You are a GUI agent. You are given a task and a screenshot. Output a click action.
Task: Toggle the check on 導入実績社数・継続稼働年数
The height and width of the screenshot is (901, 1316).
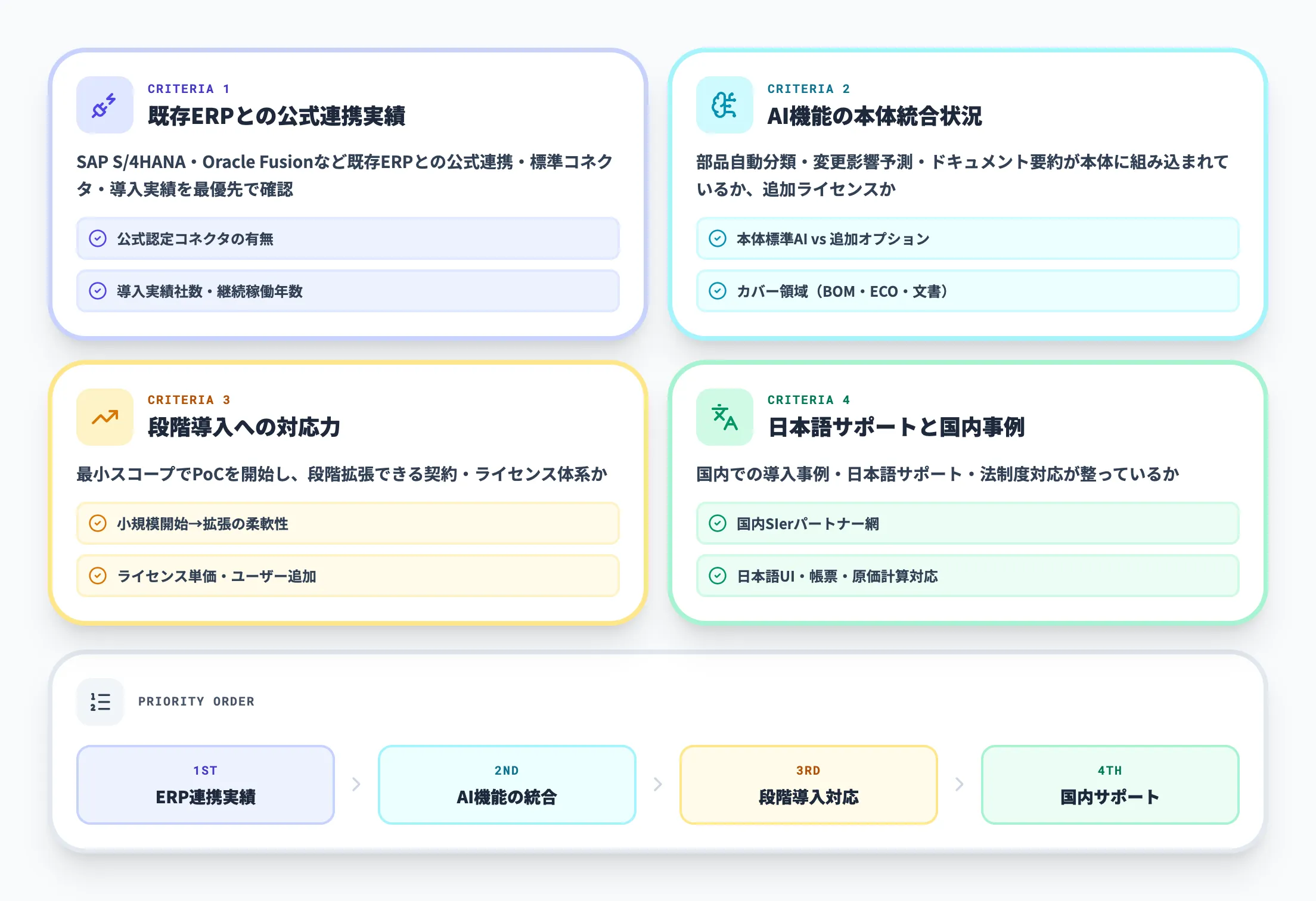tap(97, 291)
